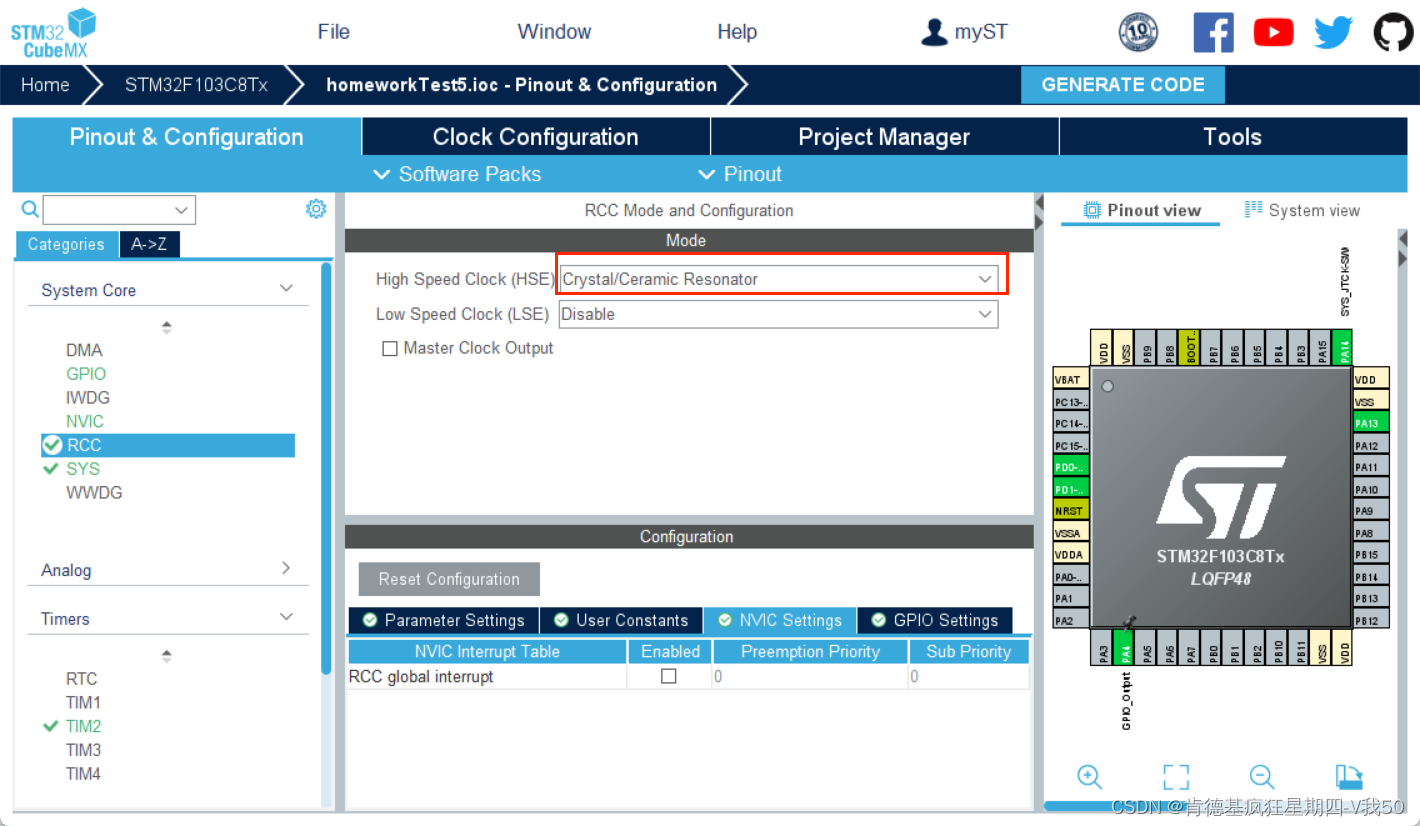Open the High Speed Clock (HSE) dropdown

point(779,279)
